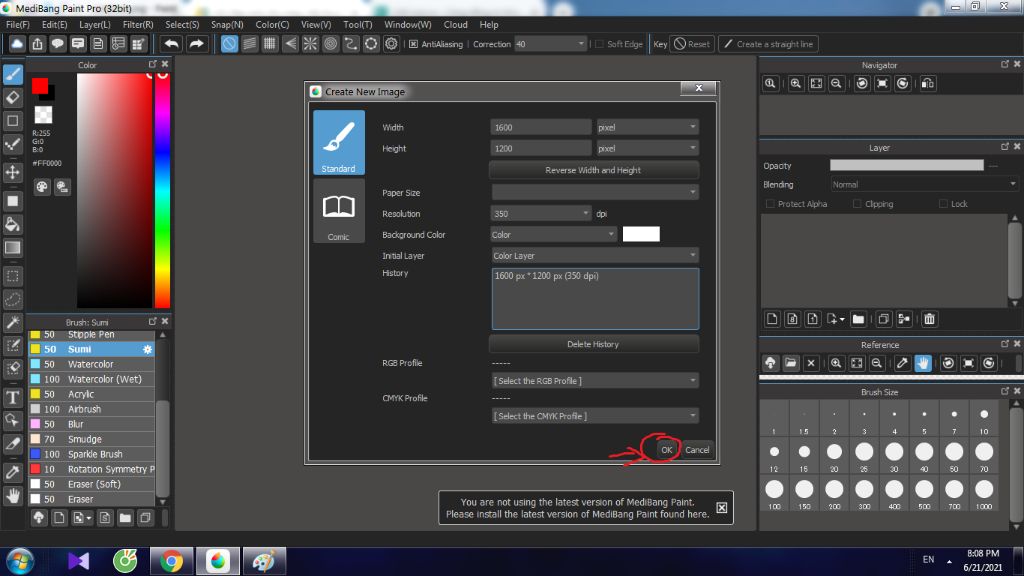Open Select the RGB Profile dropdown

point(595,381)
